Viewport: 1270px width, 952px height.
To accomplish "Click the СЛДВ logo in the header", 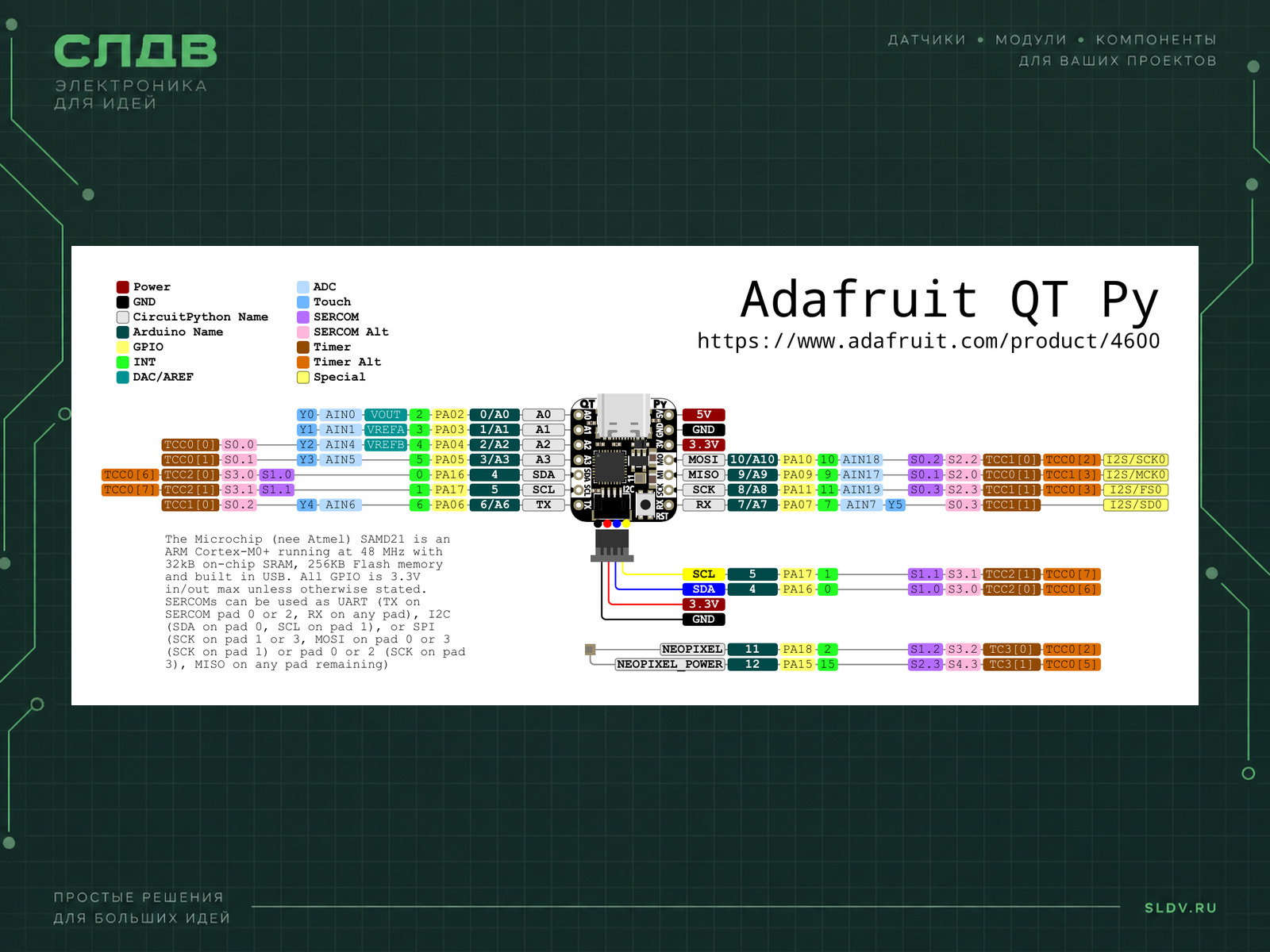I will coord(136,52).
